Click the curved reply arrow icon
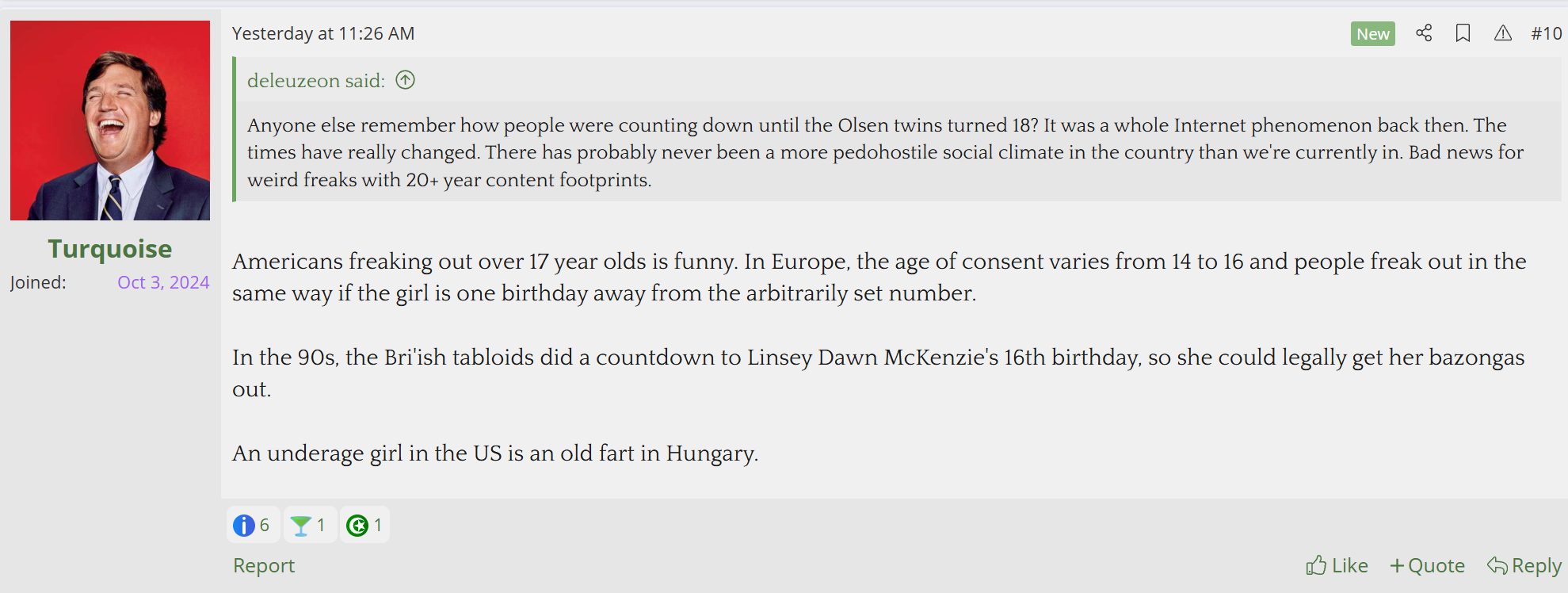Screen dimensions: 1568x593 click(1496, 565)
